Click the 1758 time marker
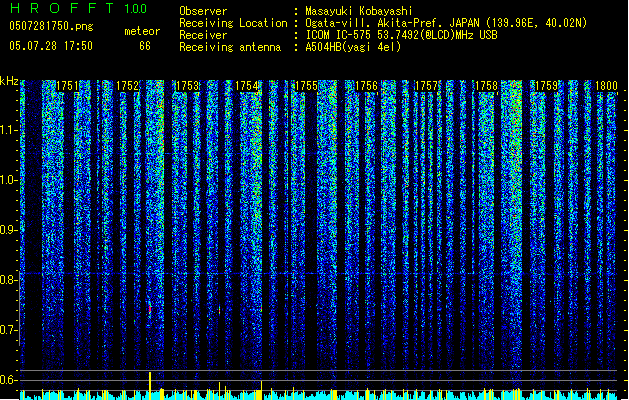 486,86
